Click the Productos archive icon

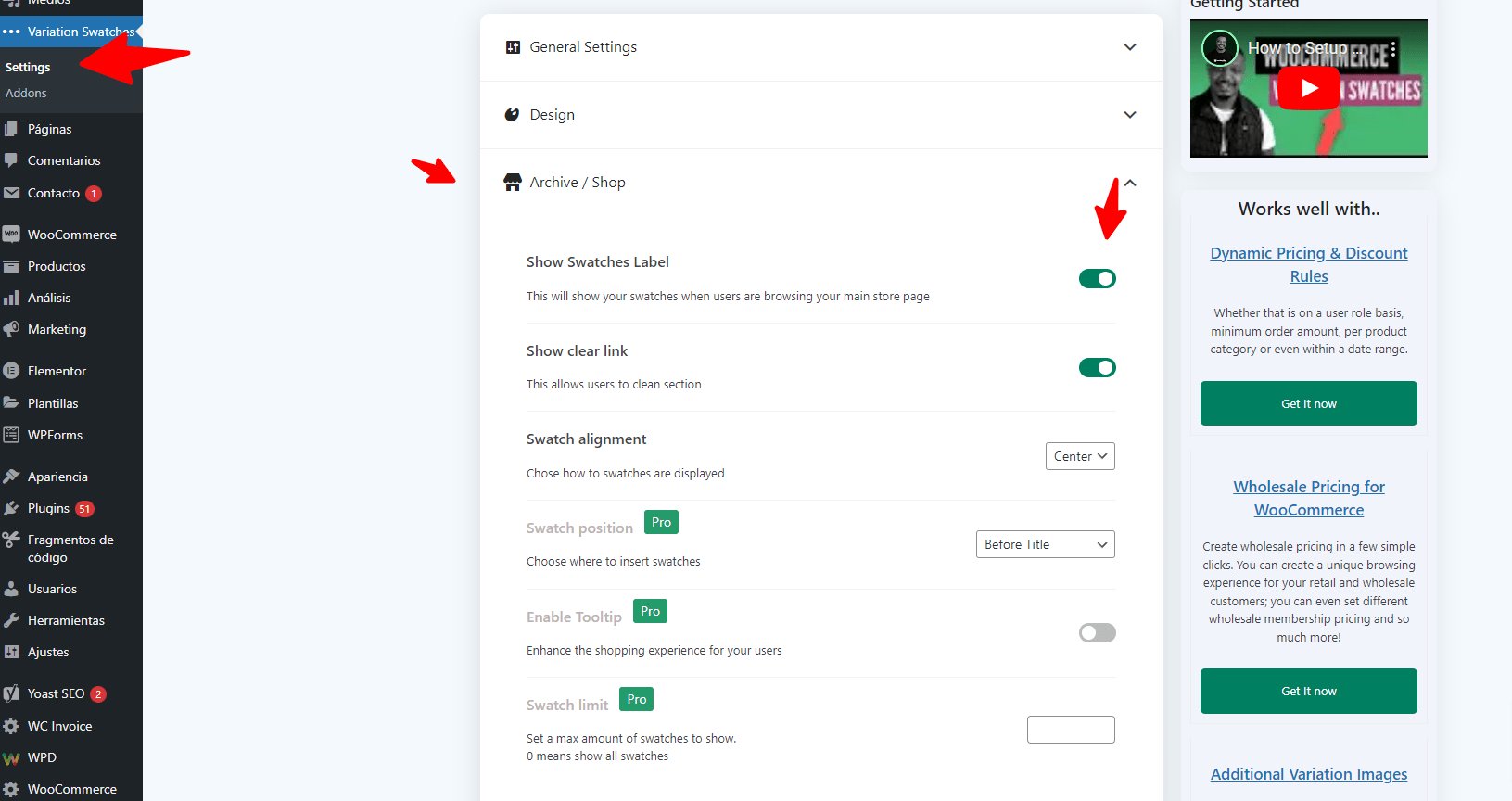click(11, 266)
